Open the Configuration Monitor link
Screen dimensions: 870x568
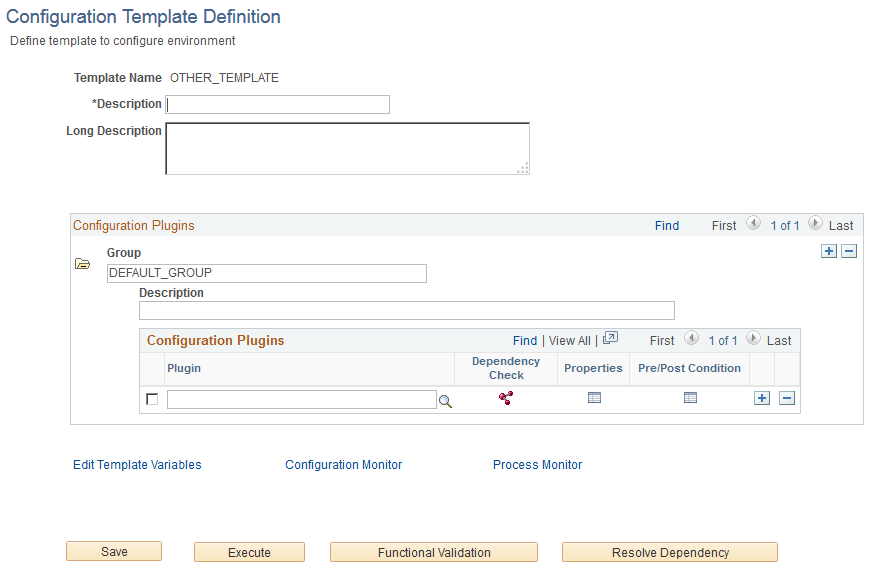coord(343,465)
